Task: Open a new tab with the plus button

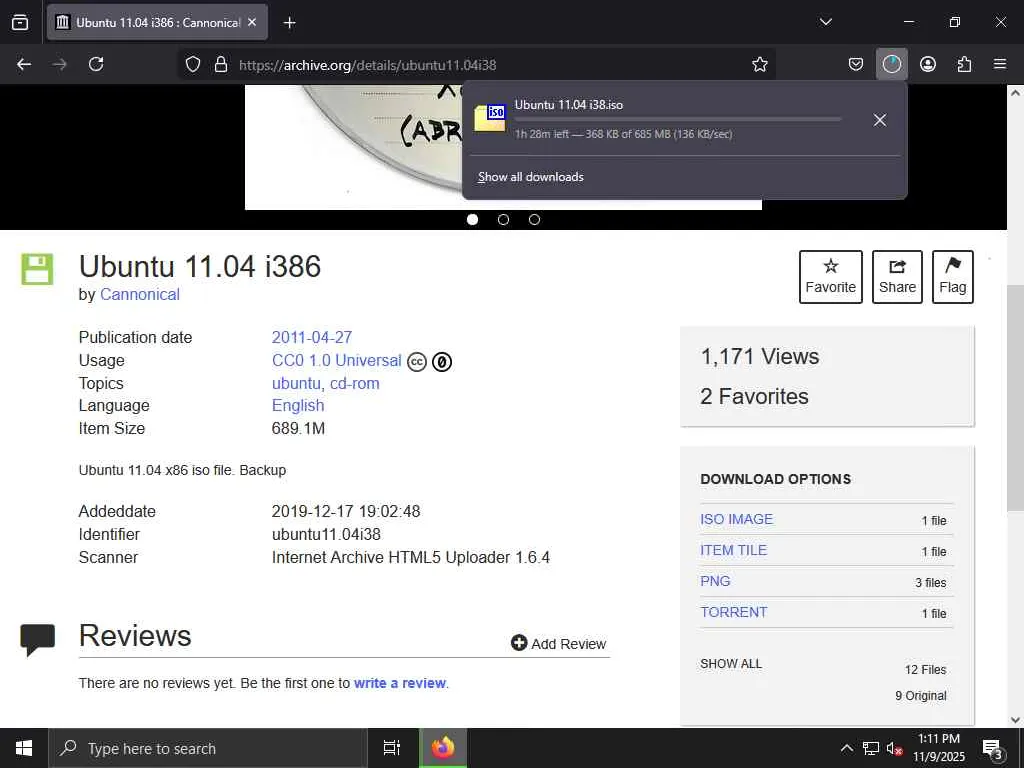Action: point(289,23)
